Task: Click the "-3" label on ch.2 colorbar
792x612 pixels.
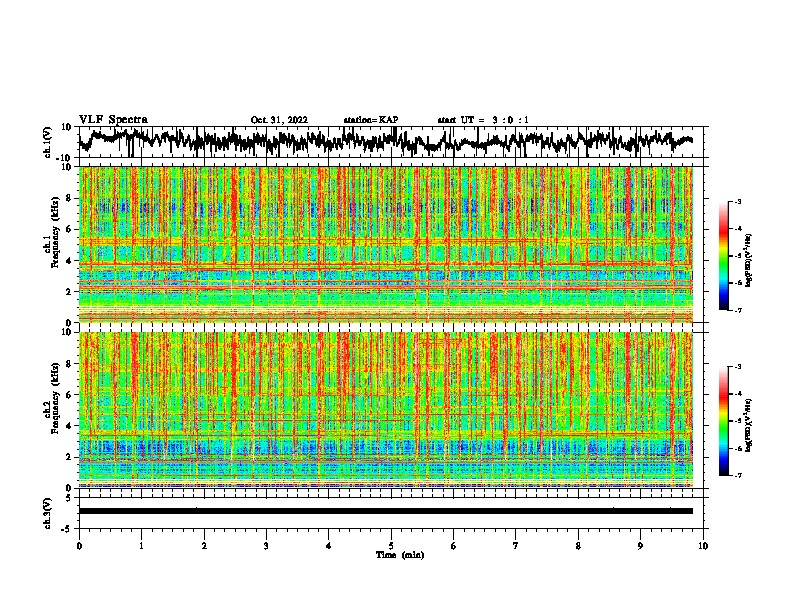Action: point(737,367)
